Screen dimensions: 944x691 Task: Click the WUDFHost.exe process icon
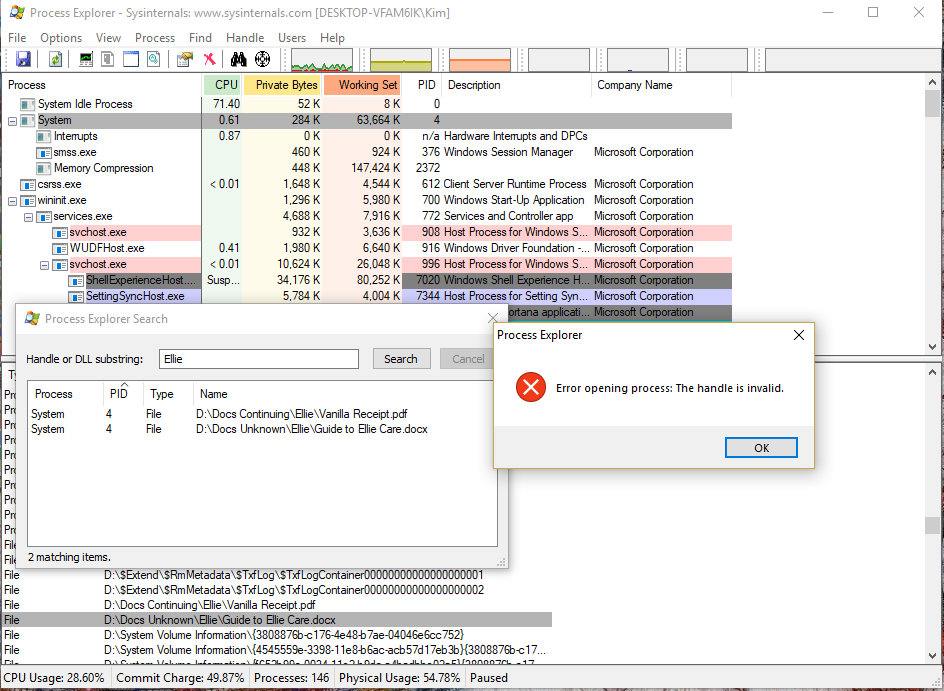[60, 248]
